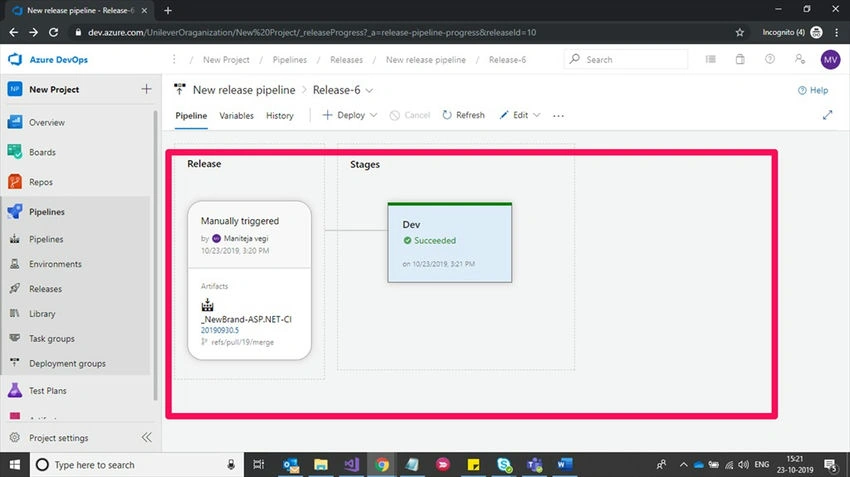
Task: Click New Project breadcrumb
Action: [x=226, y=60]
